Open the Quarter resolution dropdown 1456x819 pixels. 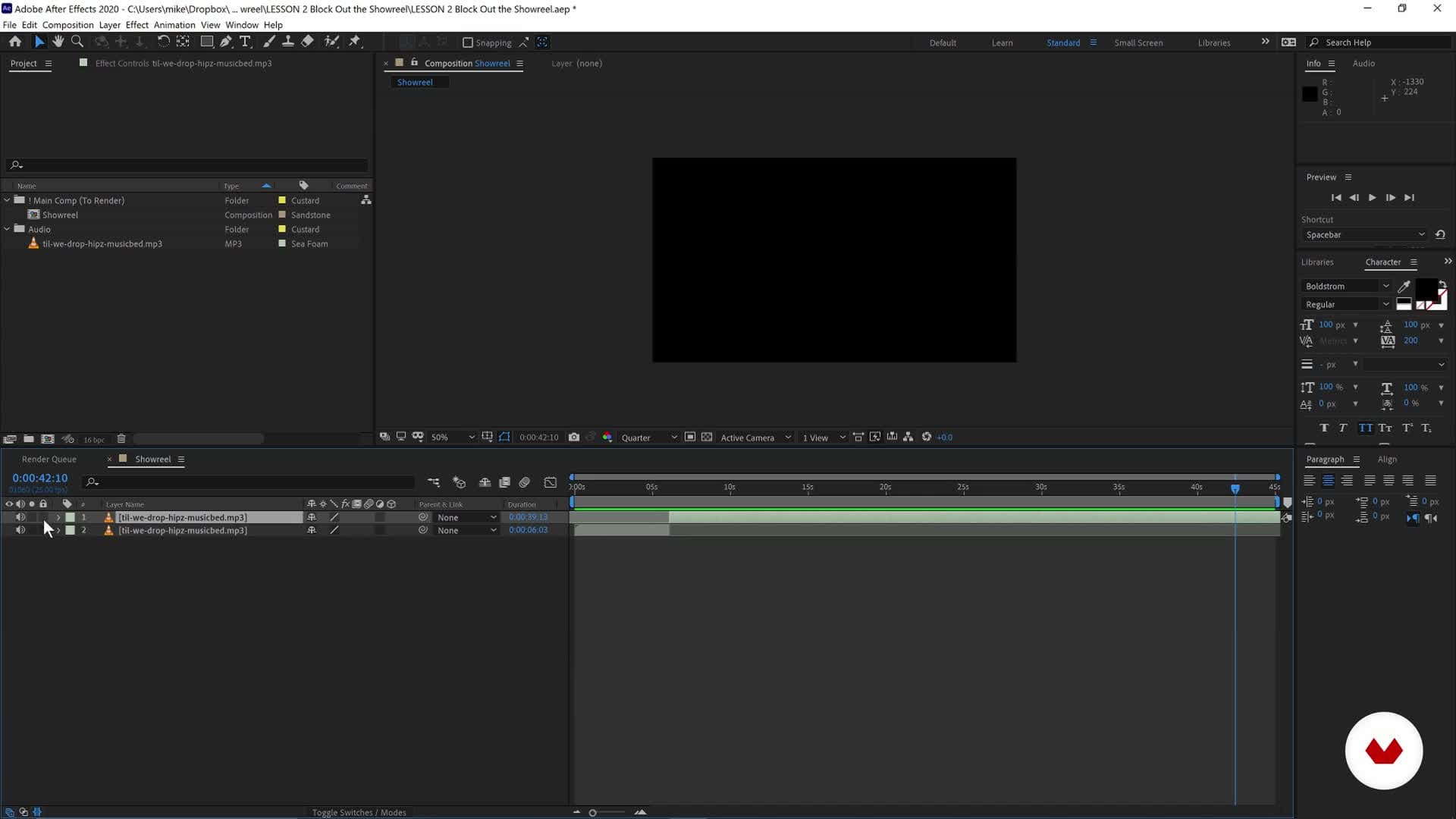649,438
